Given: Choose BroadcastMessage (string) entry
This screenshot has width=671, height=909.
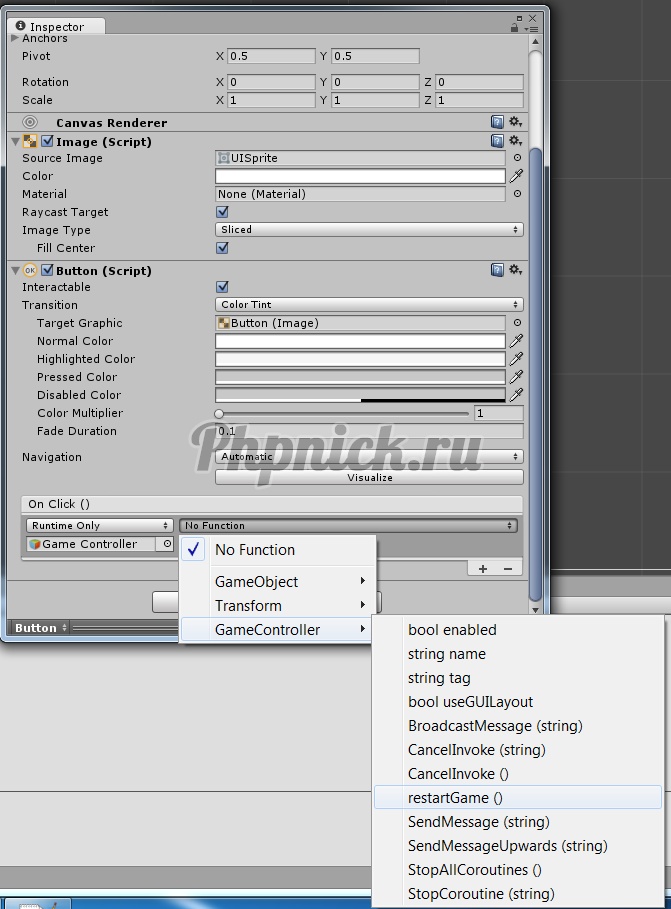Looking at the screenshot, I should [x=518, y=726].
